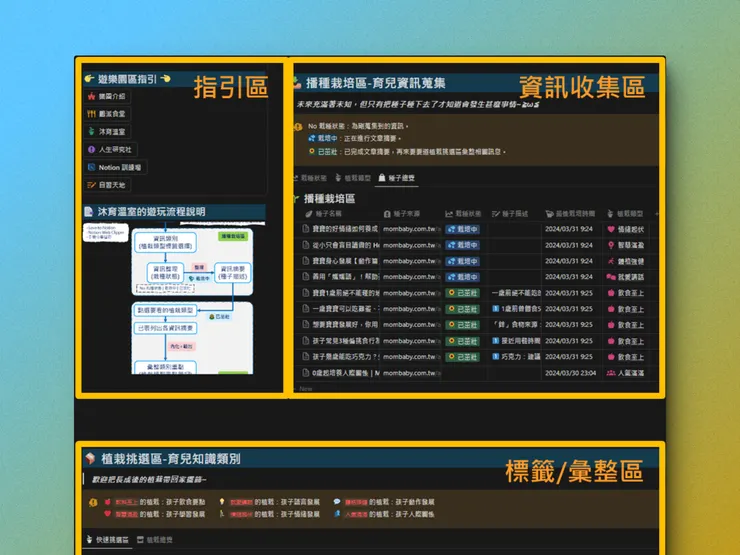Open 體格強健 type tag with runner icon
This screenshot has height=555, width=740.
click(x=626, y=261)
